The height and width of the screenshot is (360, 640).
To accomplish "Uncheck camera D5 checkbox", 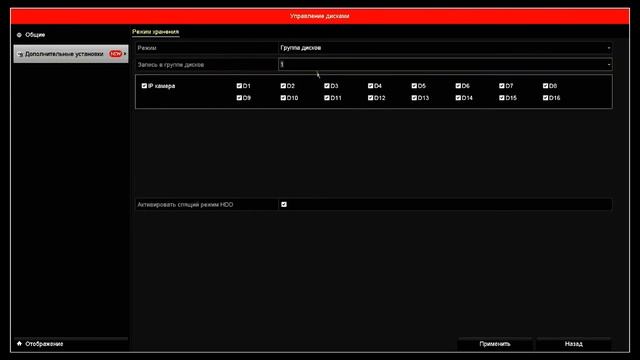I will pos(414,86).
